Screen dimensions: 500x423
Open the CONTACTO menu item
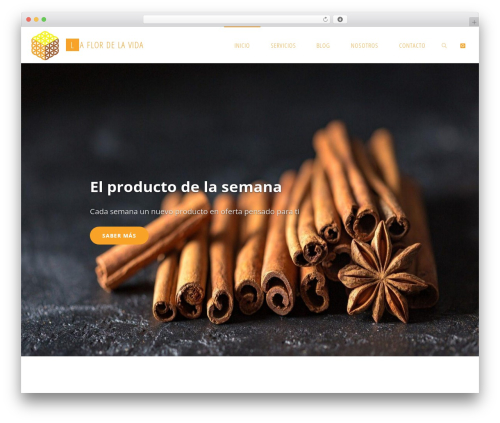click(412, 46)
